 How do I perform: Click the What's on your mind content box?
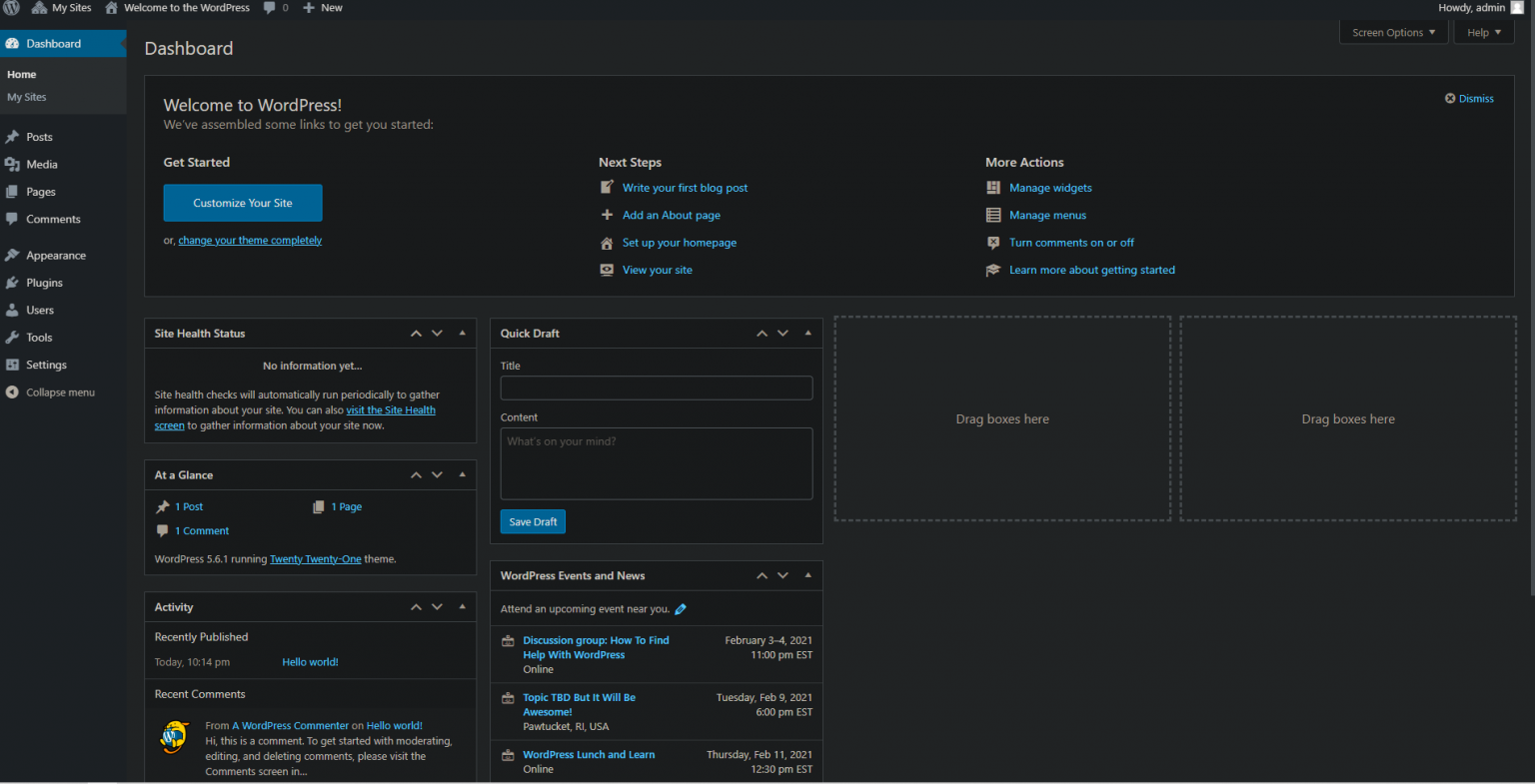point(657,463)
